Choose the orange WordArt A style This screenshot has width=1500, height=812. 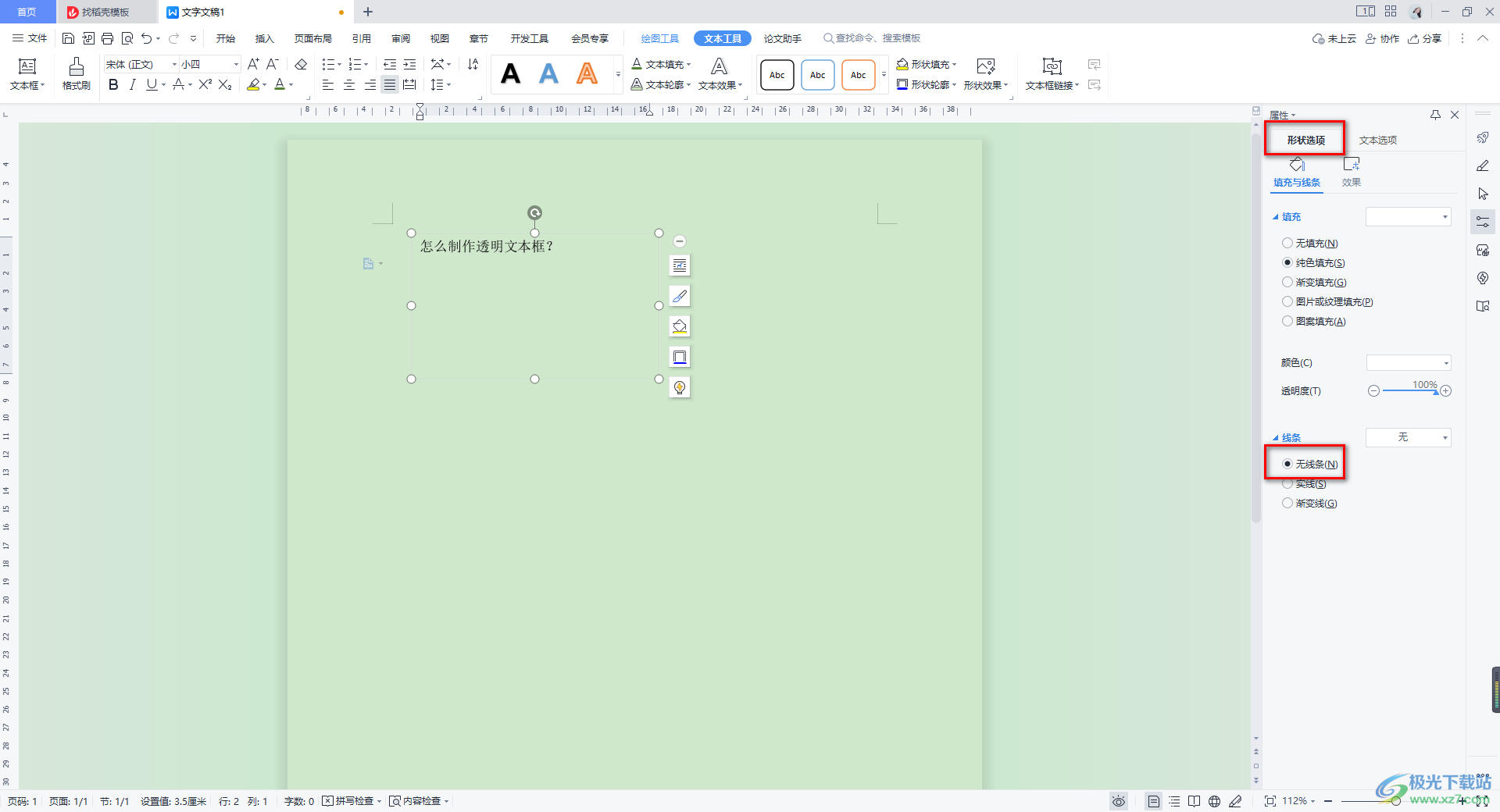click(x=587, y=74)
